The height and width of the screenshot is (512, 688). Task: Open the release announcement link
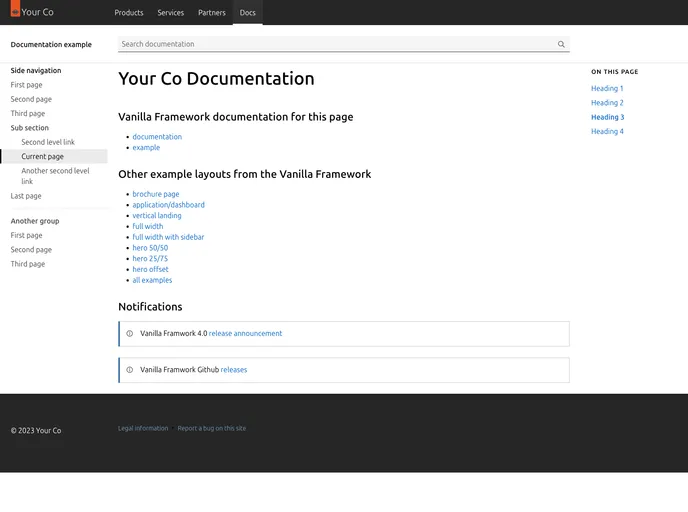[245, 334]
